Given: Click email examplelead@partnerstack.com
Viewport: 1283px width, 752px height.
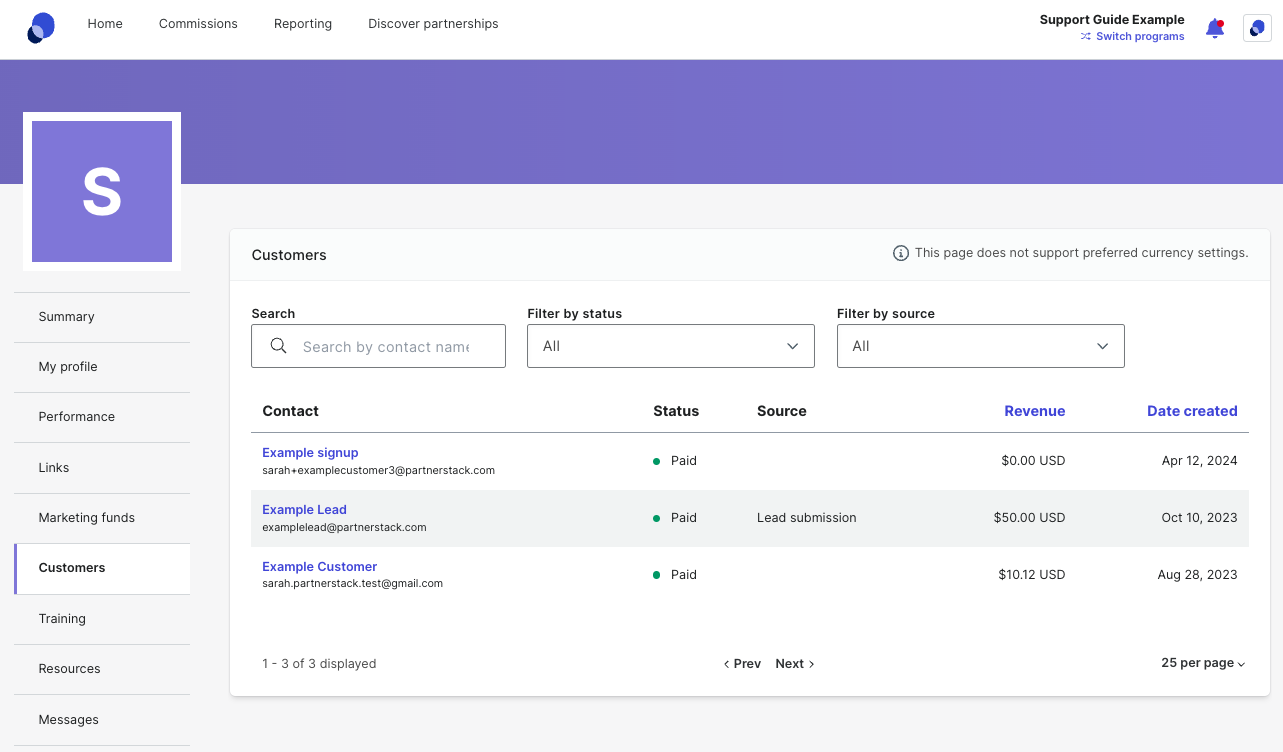Looking at the screenshot, I should point(344,527).
